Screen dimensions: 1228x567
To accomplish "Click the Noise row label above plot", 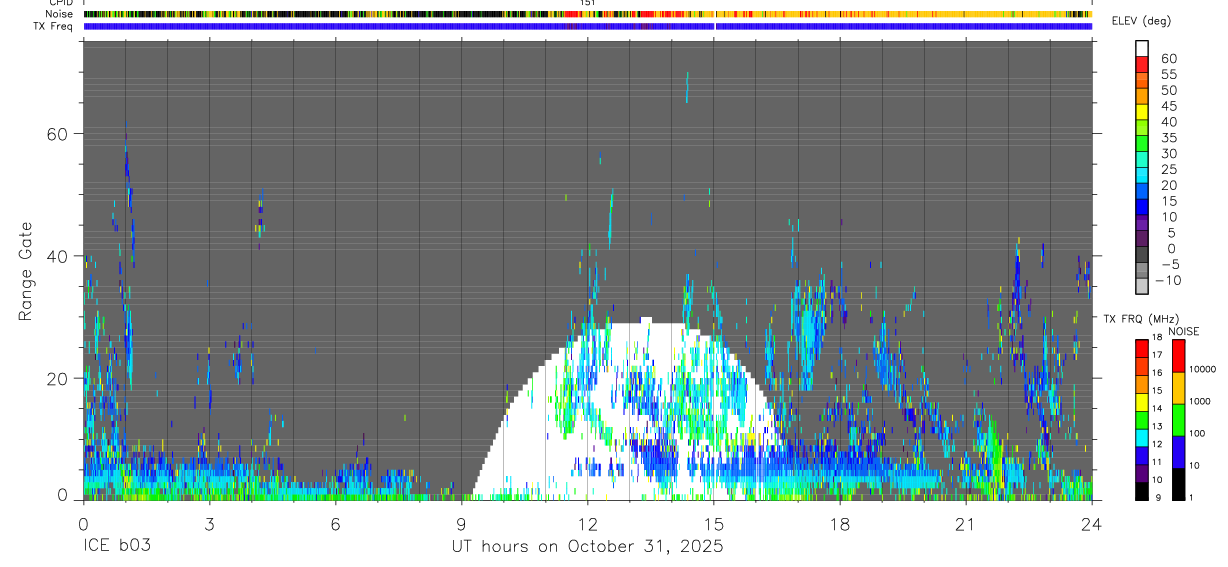I will (x=60, y=14).
